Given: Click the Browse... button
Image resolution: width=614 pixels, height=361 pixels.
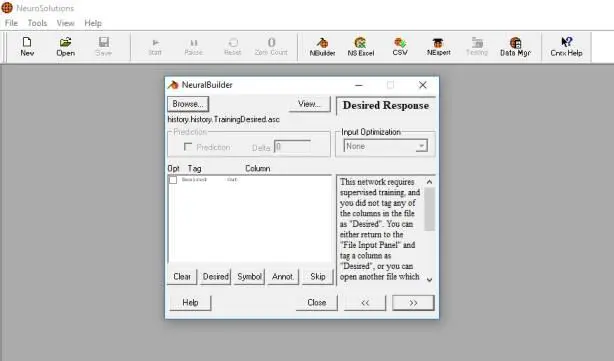Looking at the screenshot, I should pyautogui.click(x=188, y=104).
